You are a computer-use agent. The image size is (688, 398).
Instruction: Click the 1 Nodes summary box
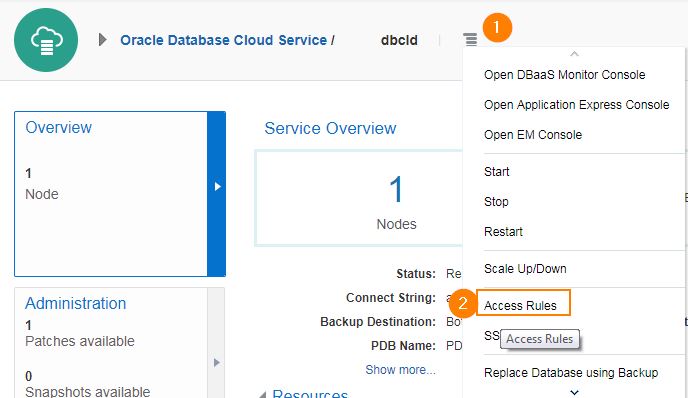(358, 198)
